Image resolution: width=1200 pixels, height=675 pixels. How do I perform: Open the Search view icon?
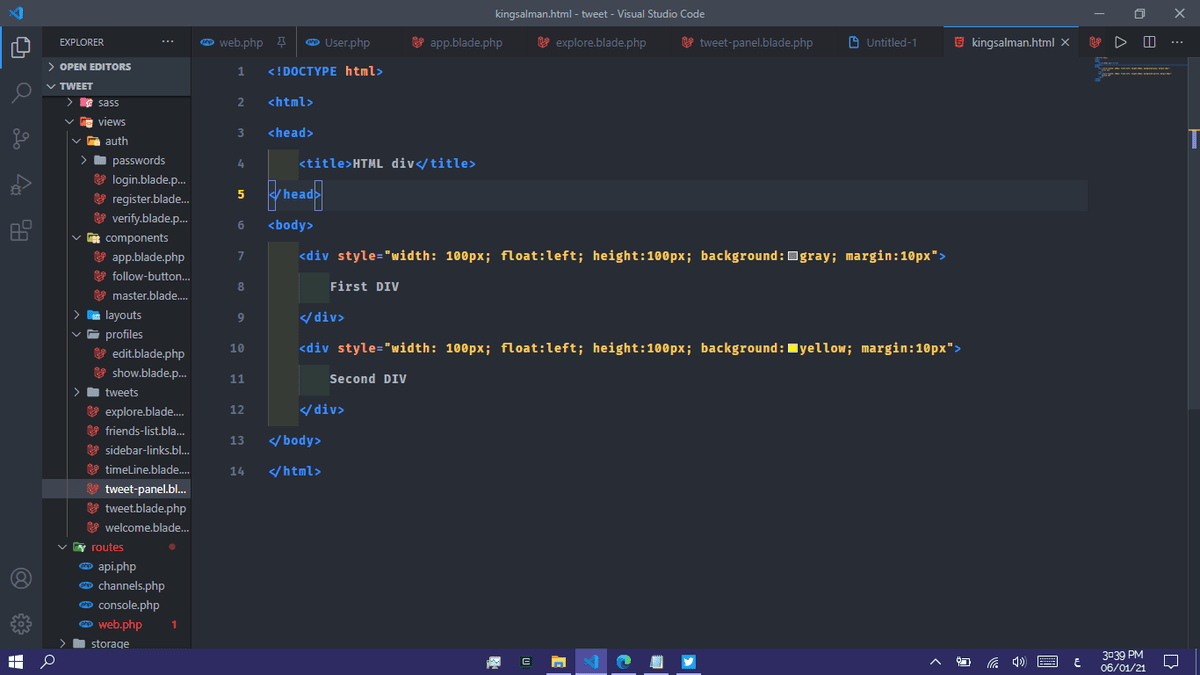tap(21, 93)
